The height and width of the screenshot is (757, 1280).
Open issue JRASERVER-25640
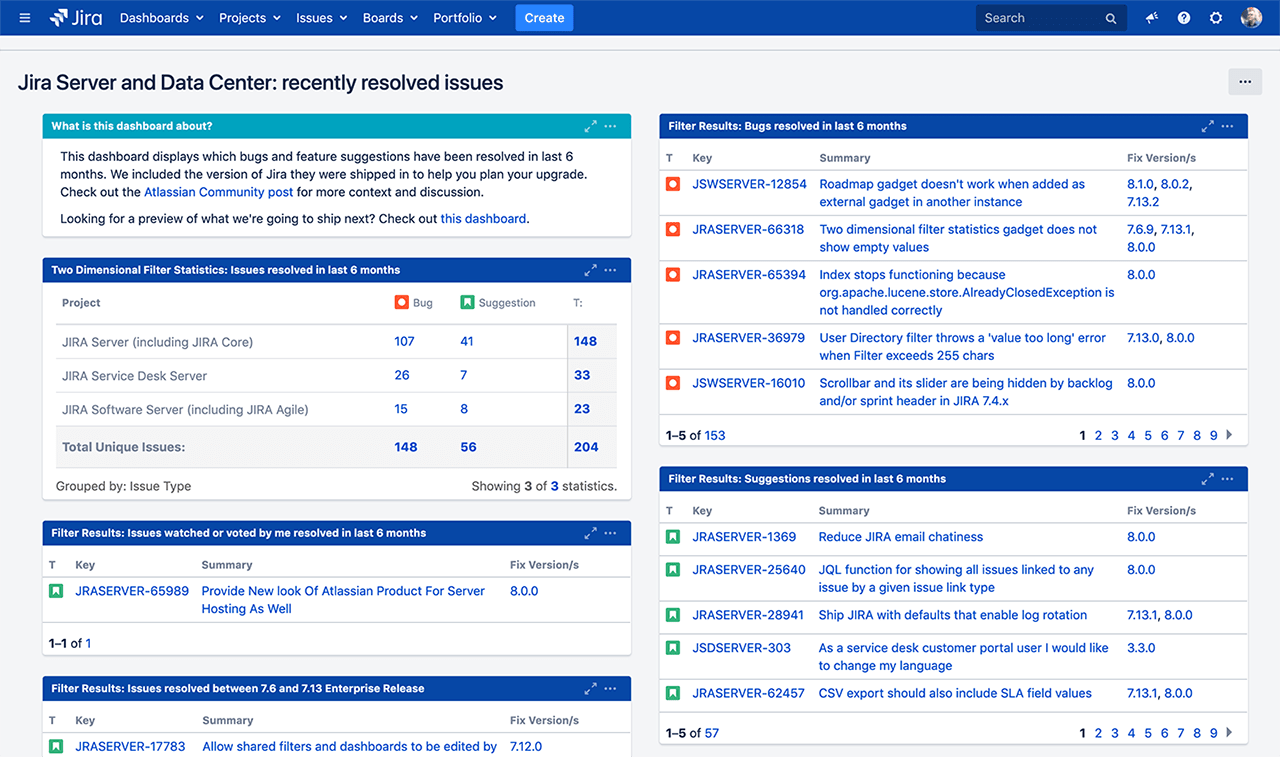click(x=749, y=570)
